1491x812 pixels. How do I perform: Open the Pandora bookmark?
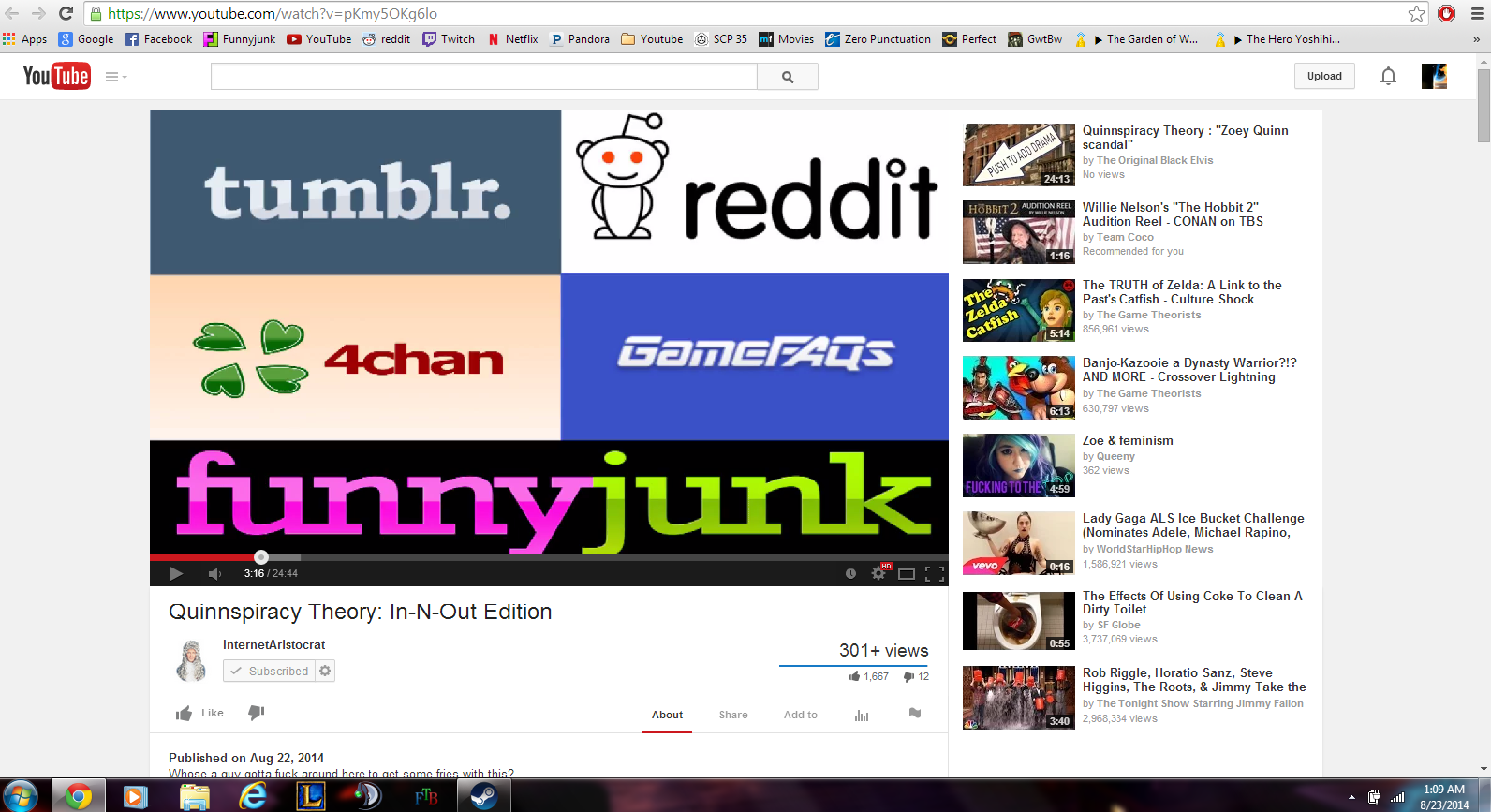click(x=580, y=39)
